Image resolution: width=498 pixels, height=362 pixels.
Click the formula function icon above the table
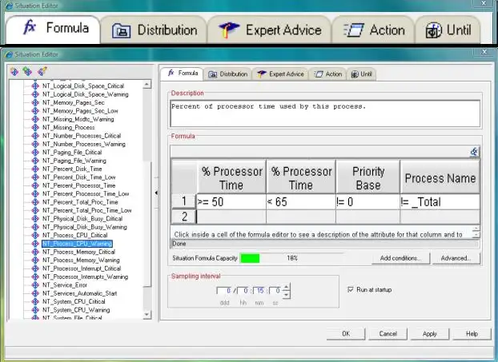474,152
